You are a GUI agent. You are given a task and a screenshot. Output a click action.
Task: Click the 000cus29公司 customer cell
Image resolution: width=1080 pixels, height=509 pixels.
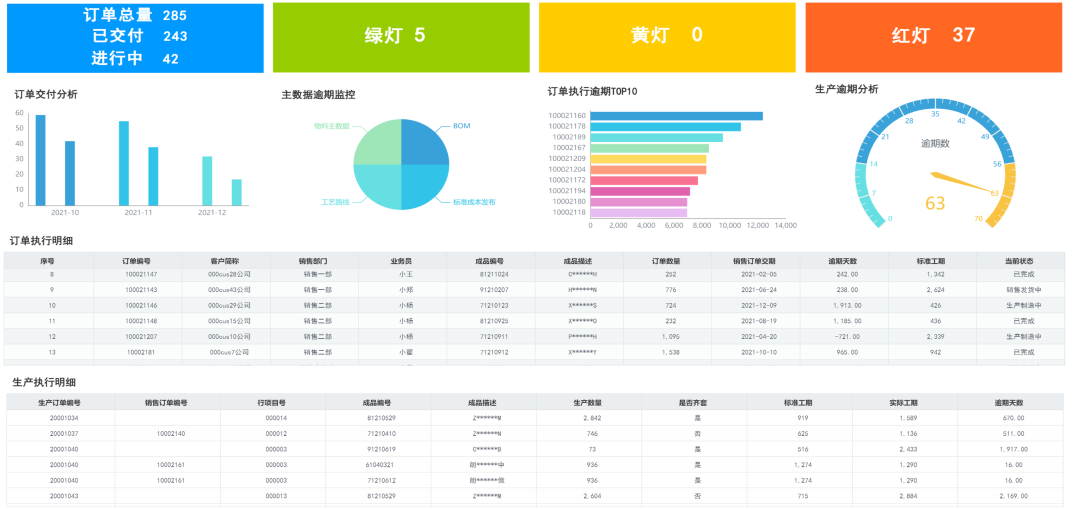click(x=229, y=305)
